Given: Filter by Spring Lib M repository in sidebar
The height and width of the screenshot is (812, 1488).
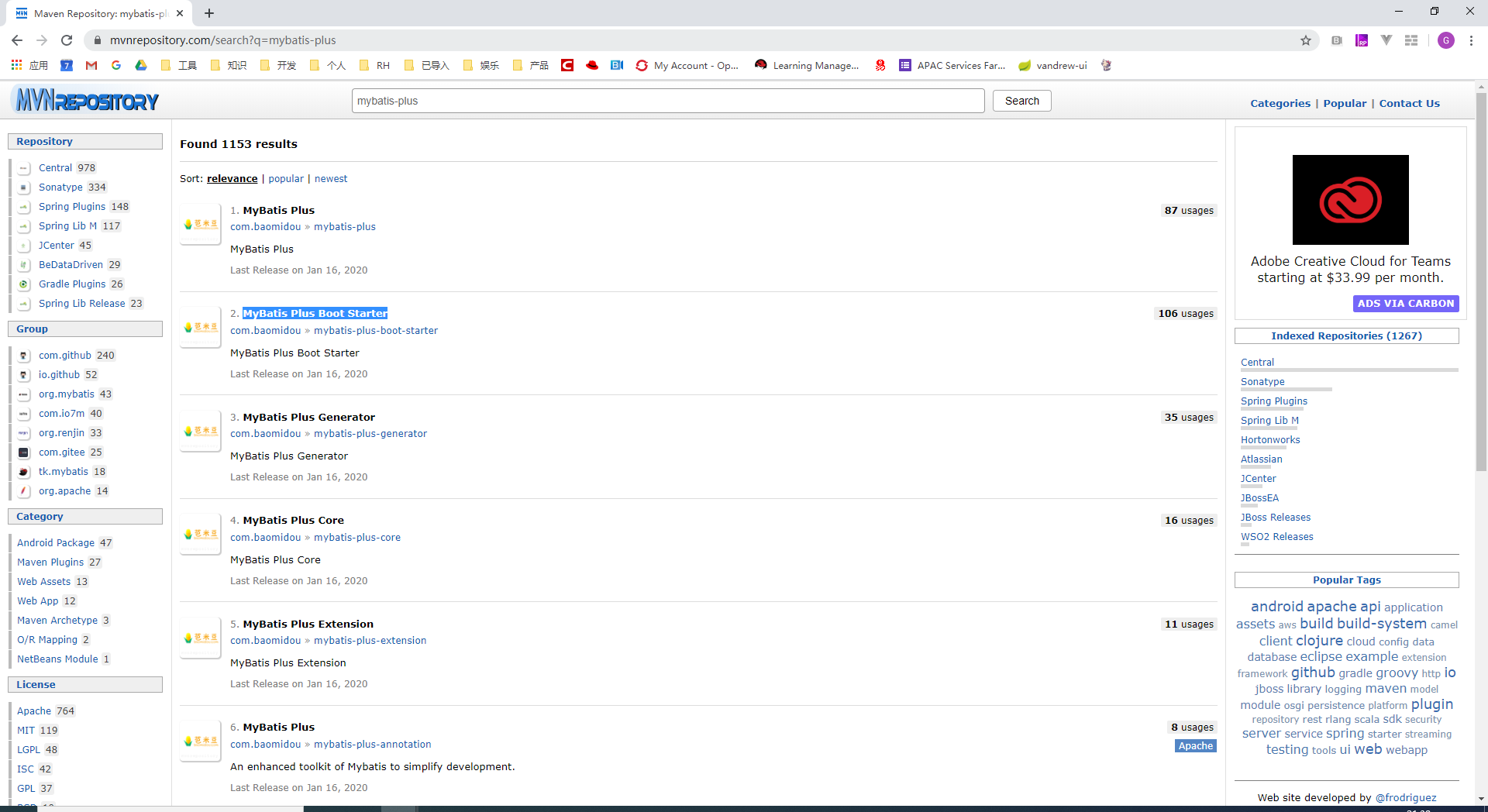Looking at the screenshot, I should click(x=68, y=225).
